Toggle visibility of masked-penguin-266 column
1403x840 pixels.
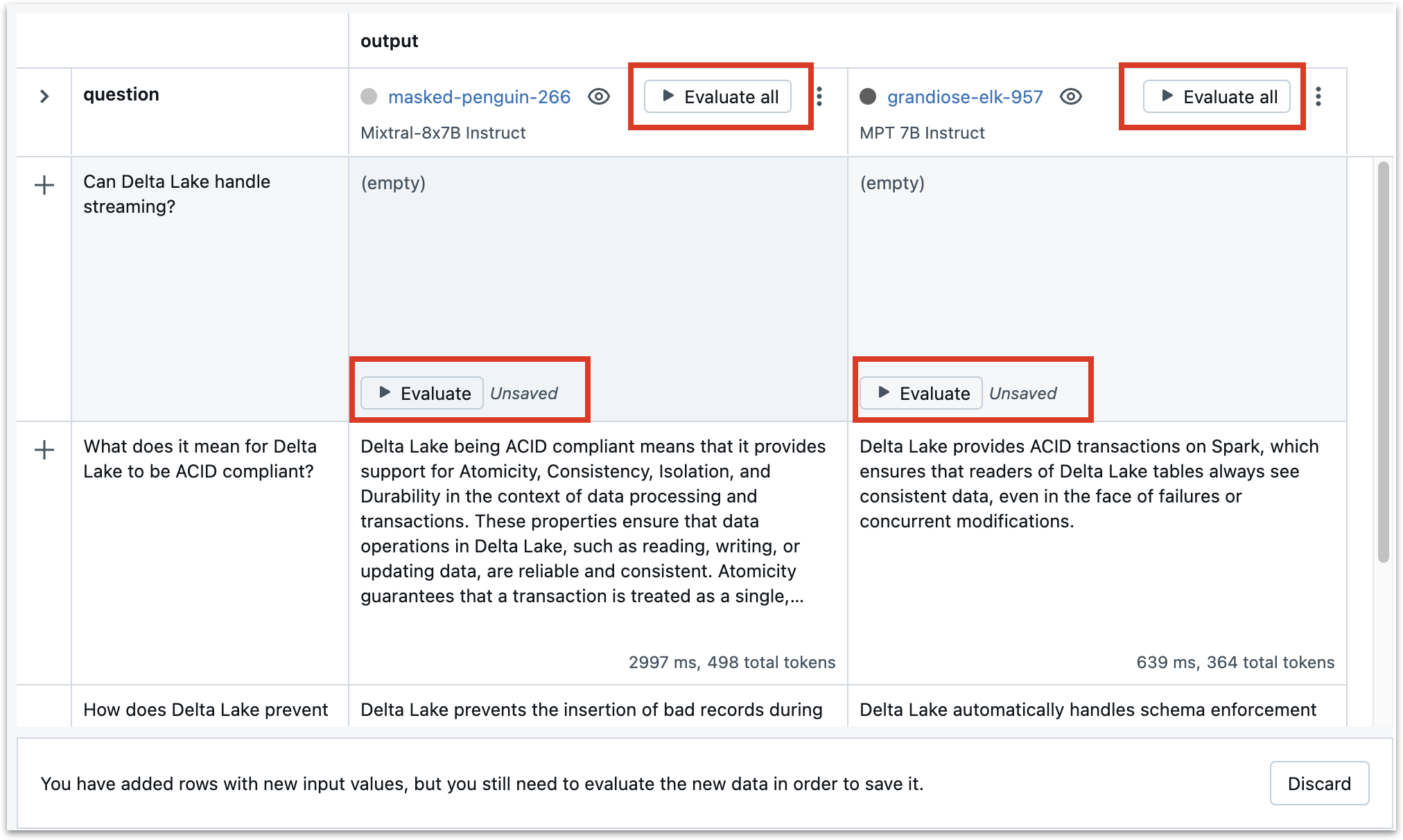tap(599, 96)
